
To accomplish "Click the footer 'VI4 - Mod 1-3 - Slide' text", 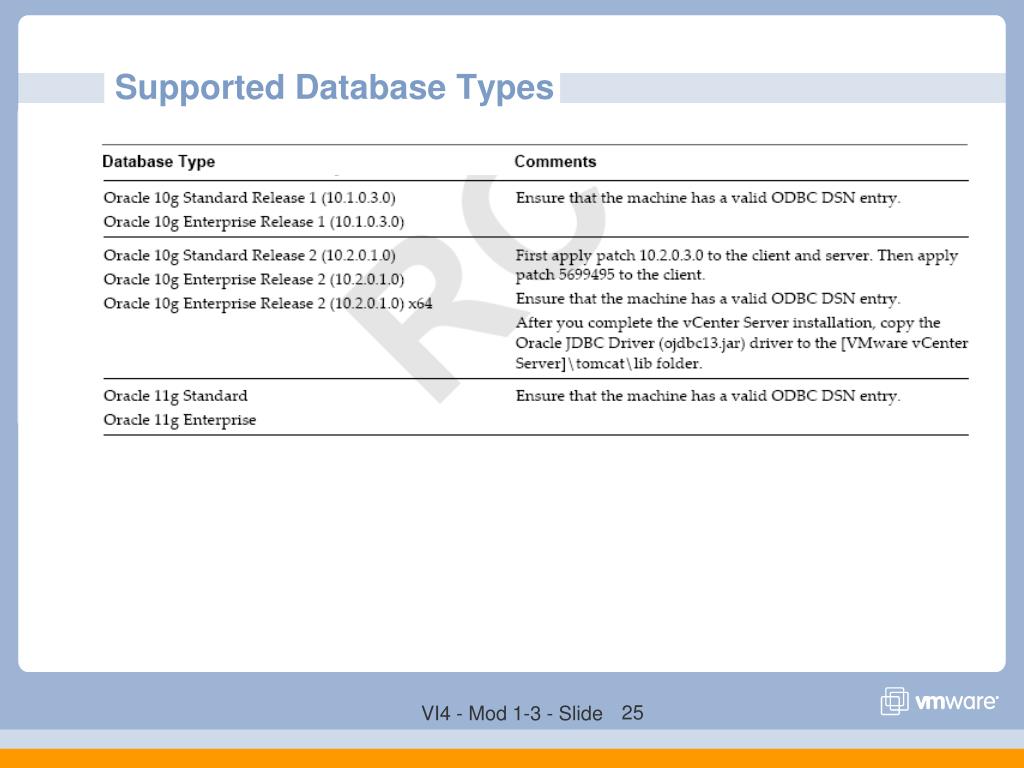I will pos(512,713).
